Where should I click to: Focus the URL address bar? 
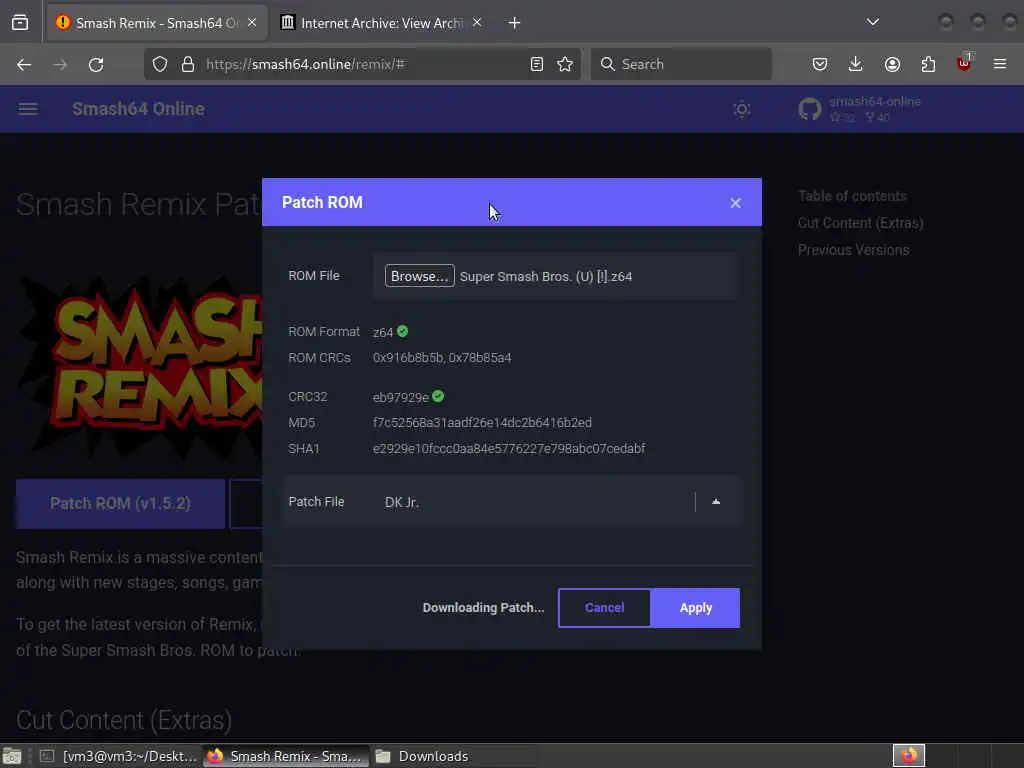pos(362,64)
